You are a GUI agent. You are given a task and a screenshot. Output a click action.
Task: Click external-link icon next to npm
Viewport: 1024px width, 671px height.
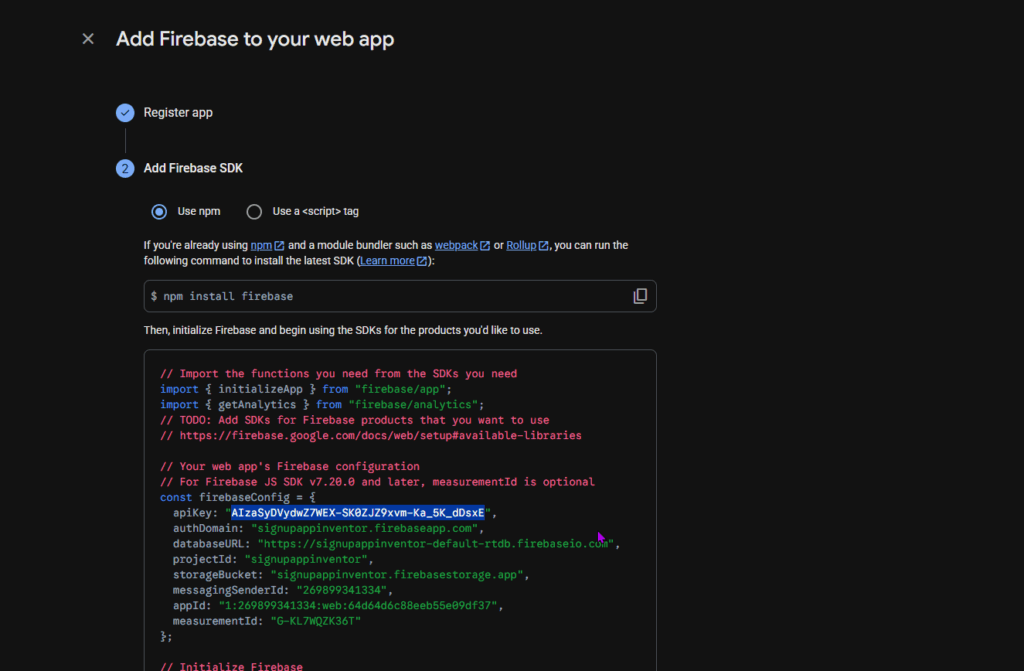click(x=280, y=246)
